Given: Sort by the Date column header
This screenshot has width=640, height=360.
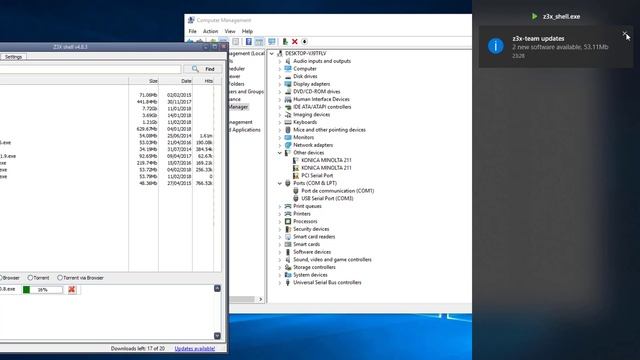Looking at the screenshot, I should [x=175, y=81].
